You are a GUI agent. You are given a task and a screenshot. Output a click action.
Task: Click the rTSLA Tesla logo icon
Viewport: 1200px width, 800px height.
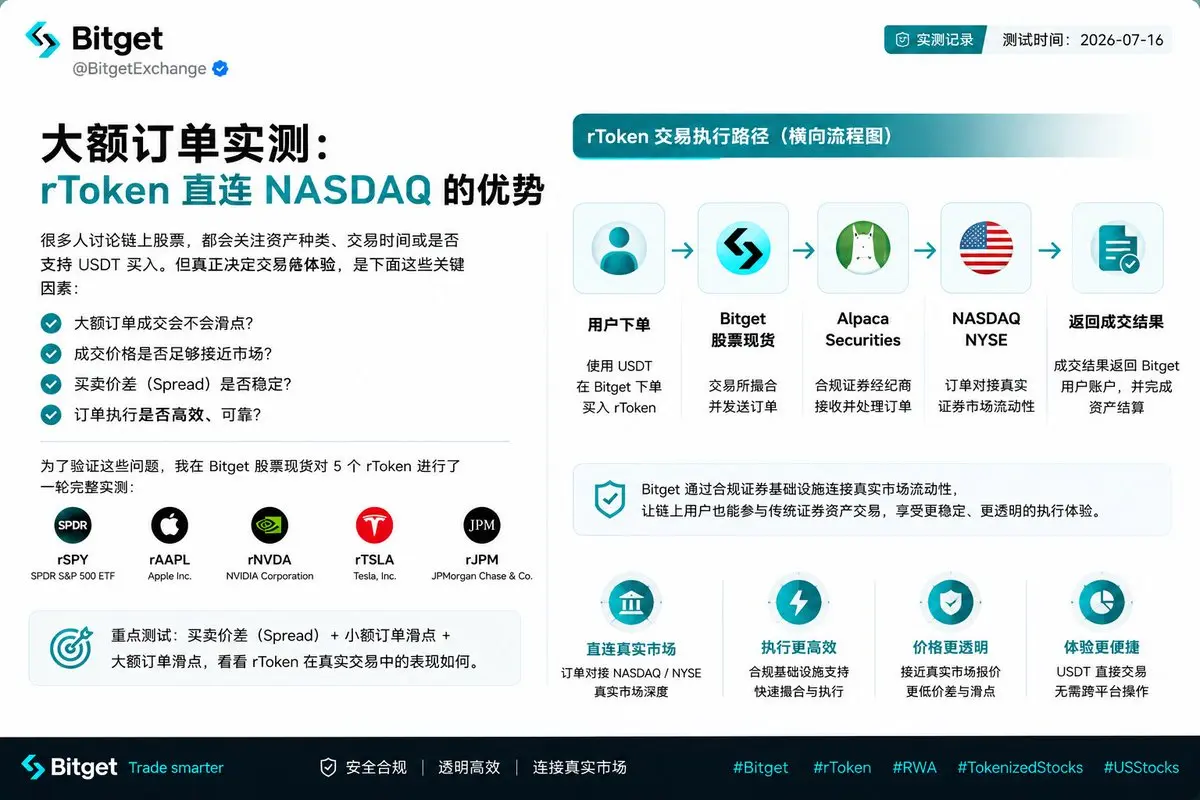[374, 525]
